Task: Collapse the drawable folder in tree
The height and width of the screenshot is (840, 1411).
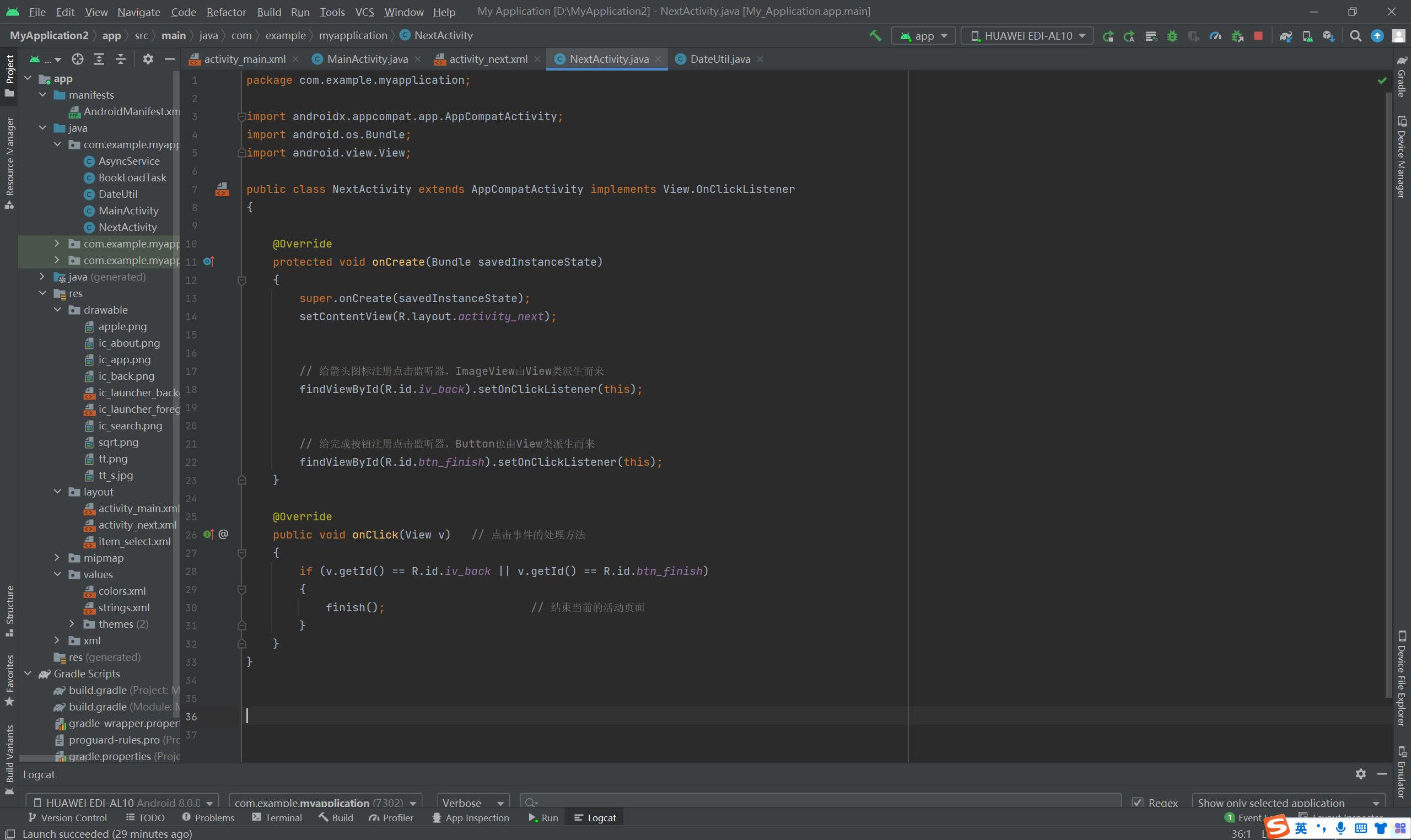Action: 58,310
